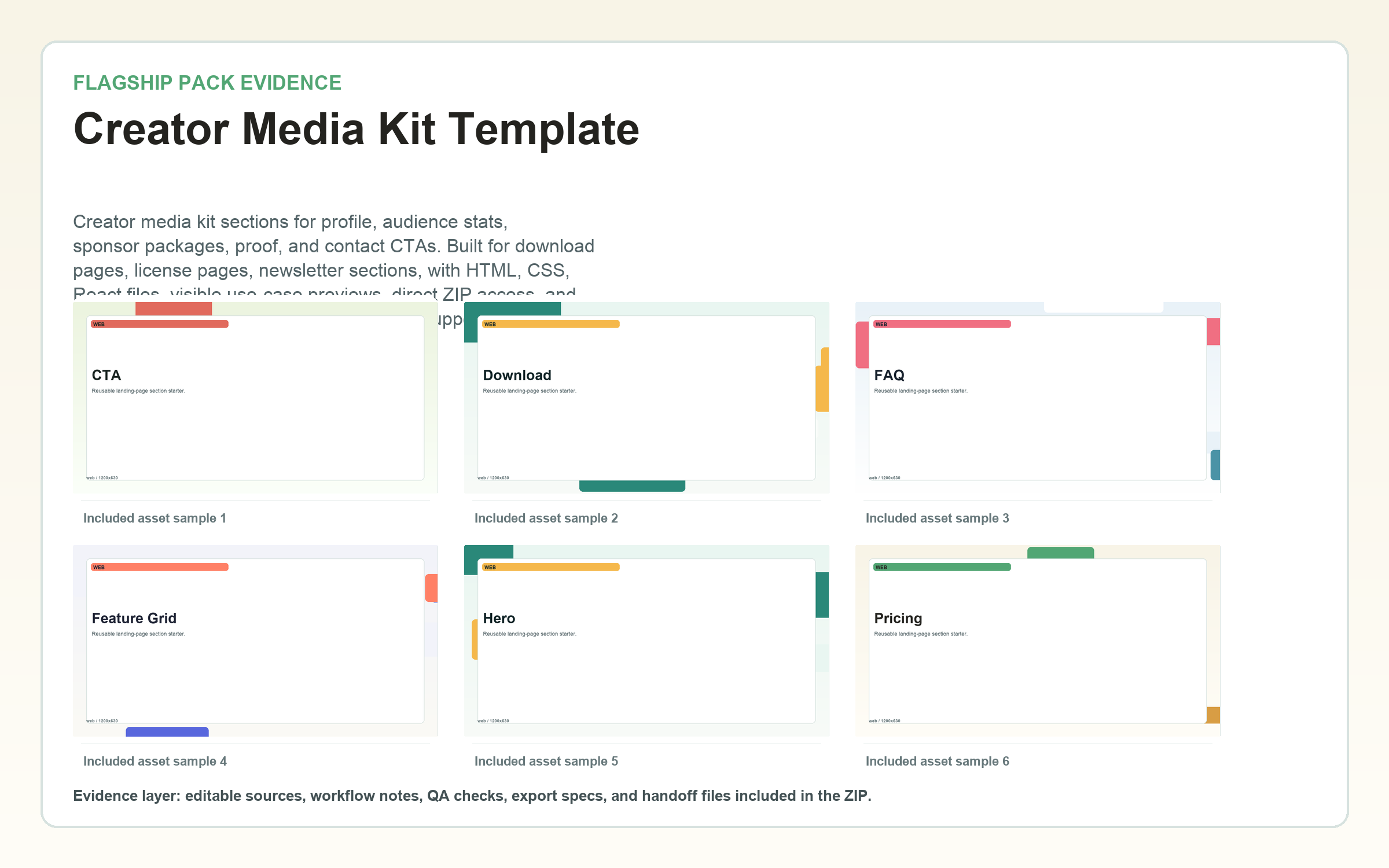Click the 'Feature Grid' title in sample 4
The height and width of the screenshot is (868, 1389).
pyautogui.click(x=134, y=618)
